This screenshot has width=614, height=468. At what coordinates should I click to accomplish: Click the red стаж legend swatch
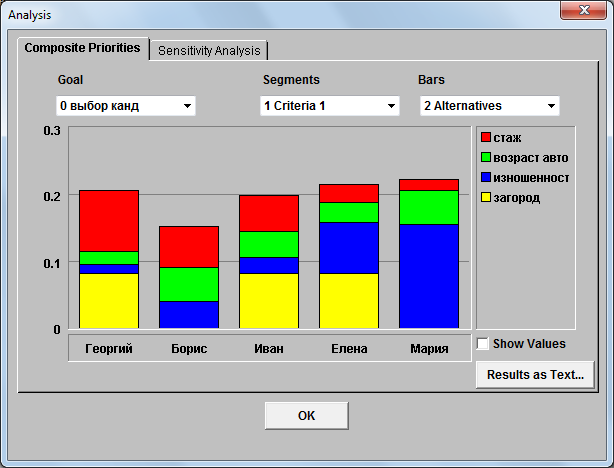click(x=486, y=137)
